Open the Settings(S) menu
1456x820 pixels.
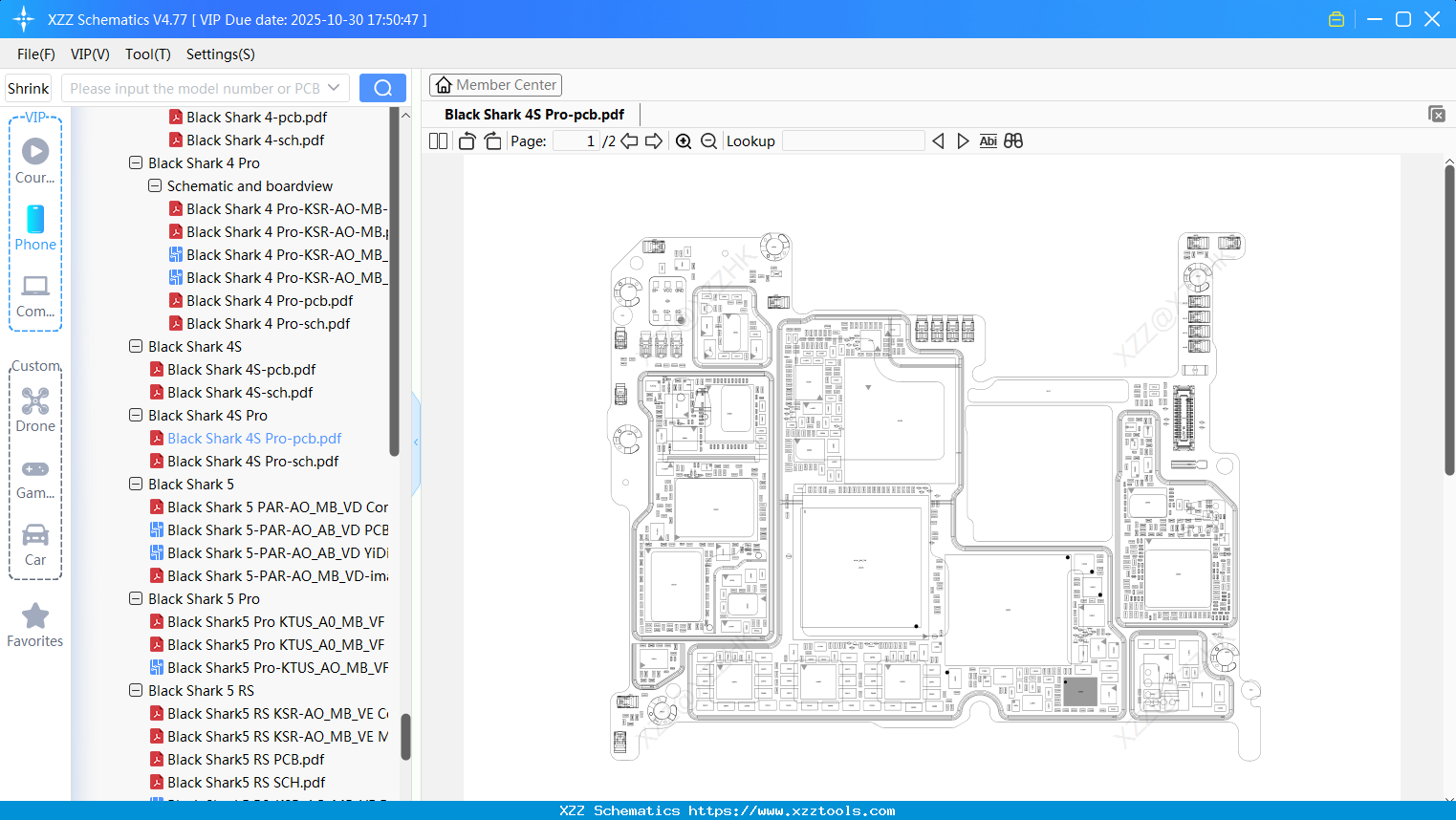(221, 54)
